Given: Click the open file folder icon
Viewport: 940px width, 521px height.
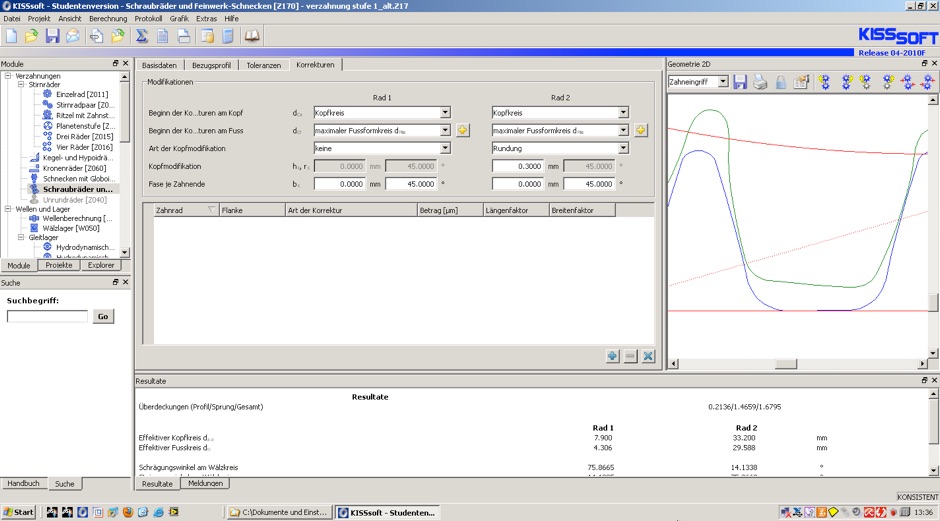Looking at the screenshot, I should pos(31,36).
